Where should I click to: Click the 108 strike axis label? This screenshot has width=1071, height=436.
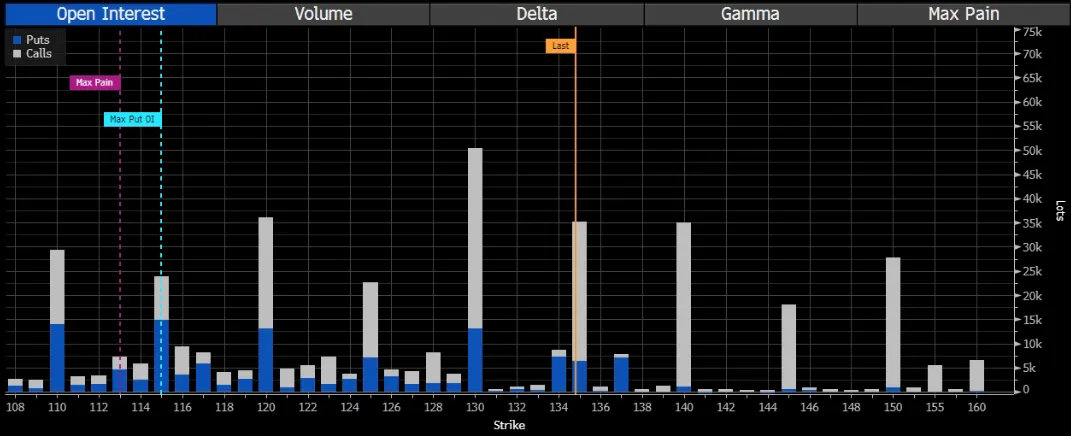tap(13, 407)
